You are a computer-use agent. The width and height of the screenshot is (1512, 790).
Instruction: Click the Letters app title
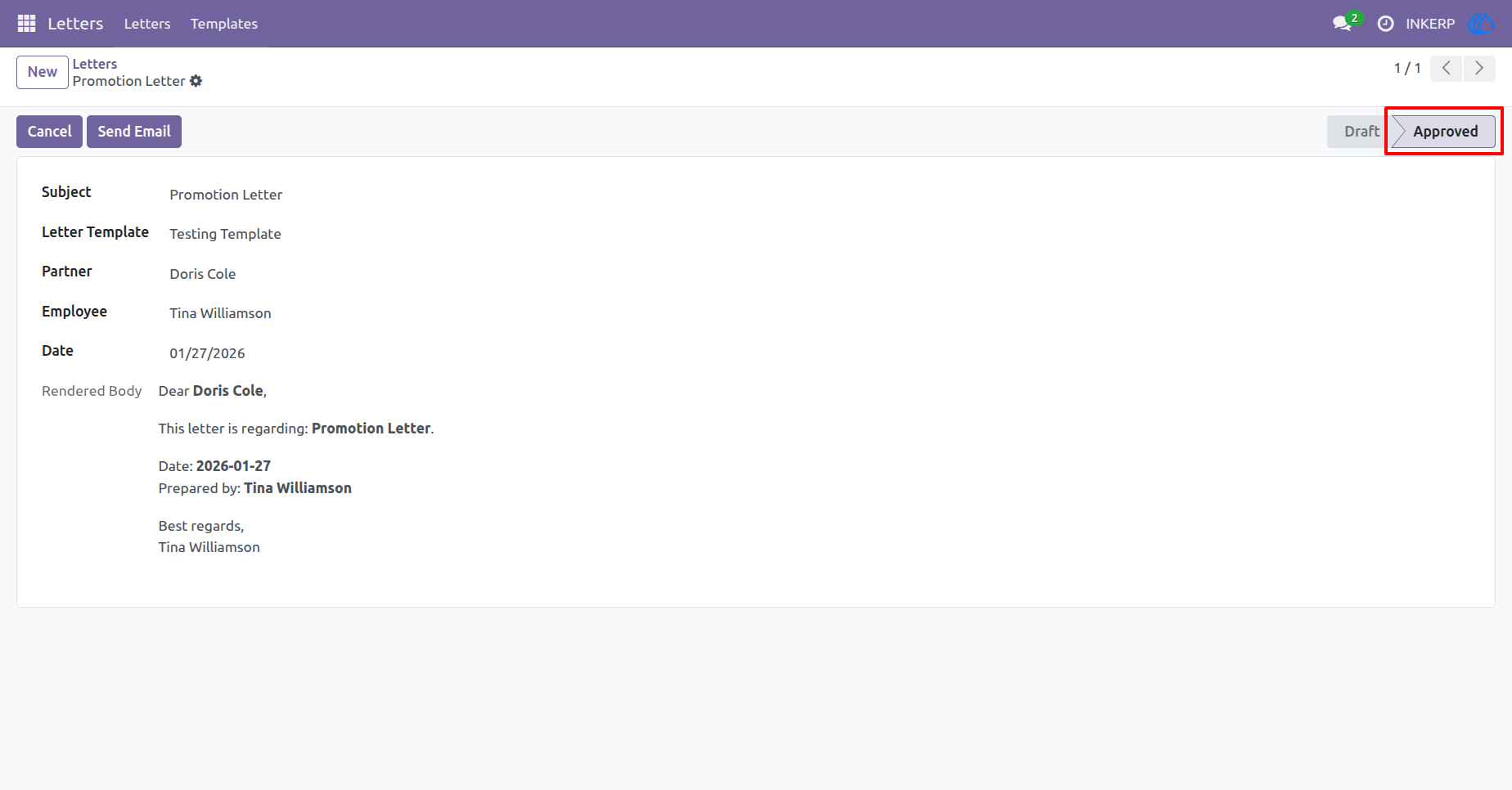[x=75, y=24]
